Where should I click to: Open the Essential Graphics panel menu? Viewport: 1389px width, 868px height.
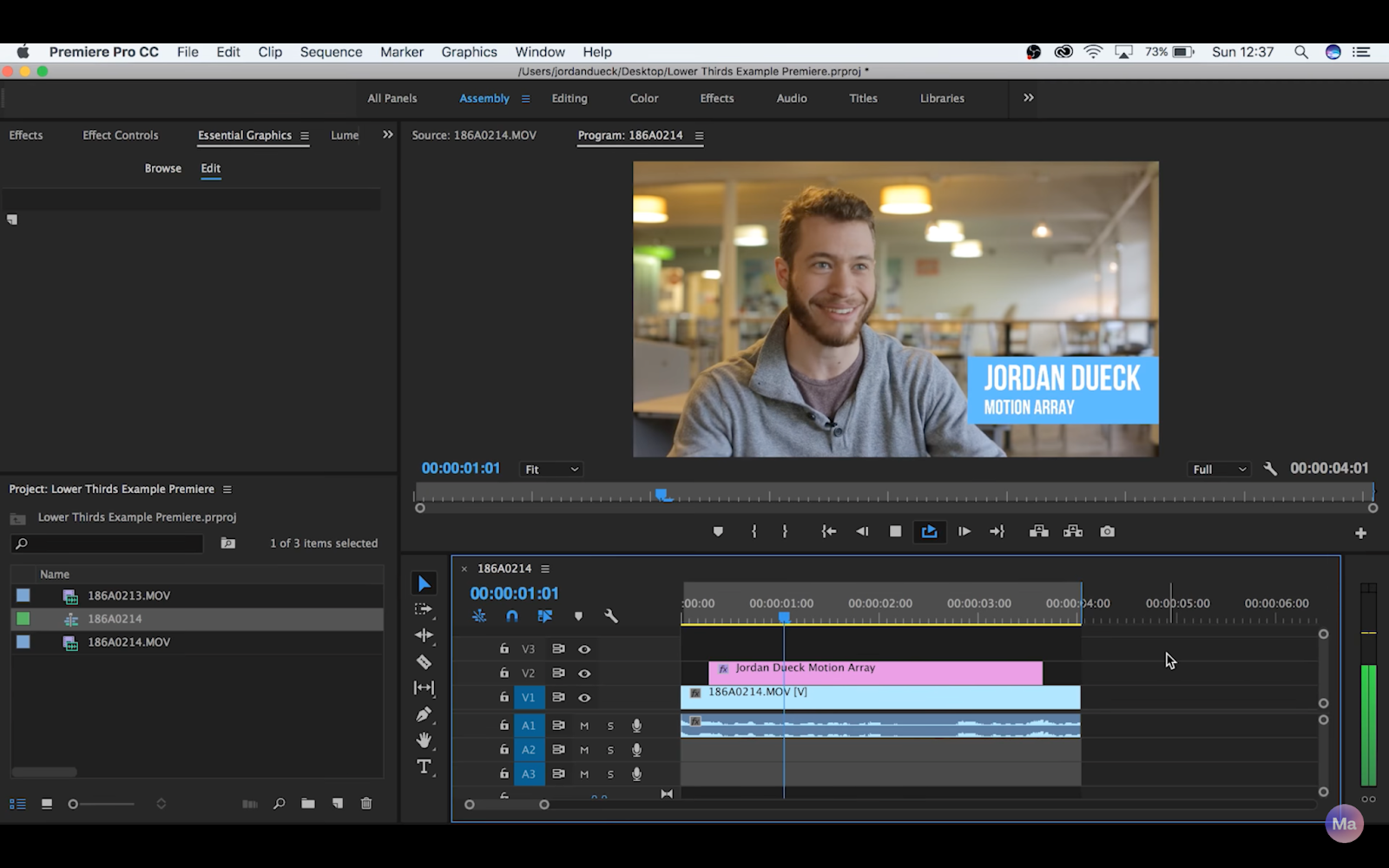[x=305, y=135]
